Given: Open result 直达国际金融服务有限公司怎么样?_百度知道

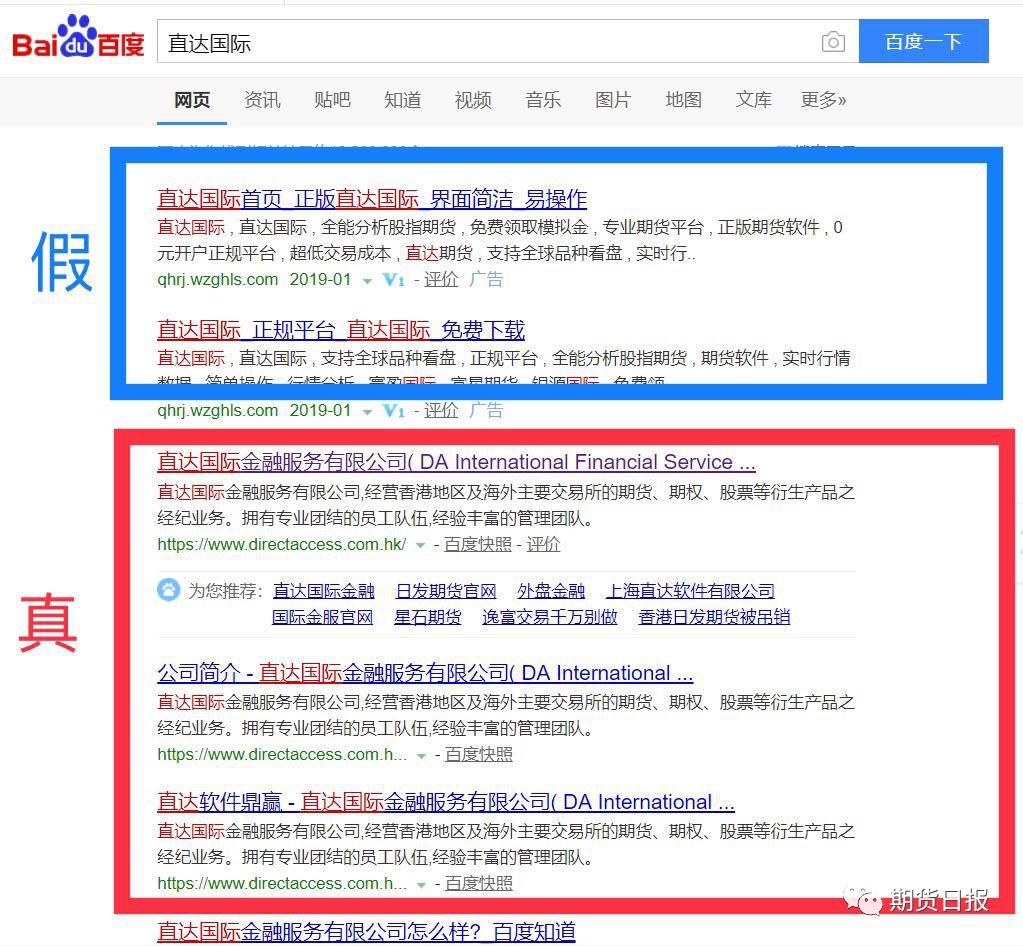Looking at the screenshot, I should point(366,932).
